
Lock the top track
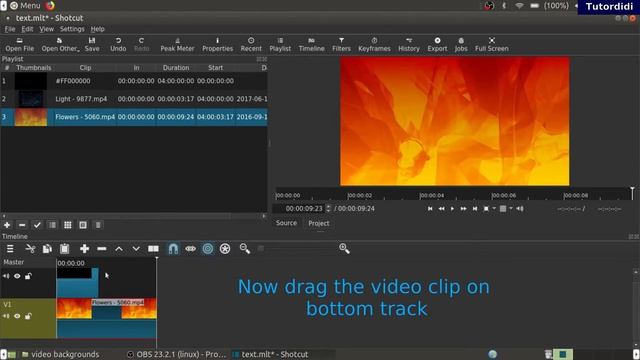pos(28,276)
